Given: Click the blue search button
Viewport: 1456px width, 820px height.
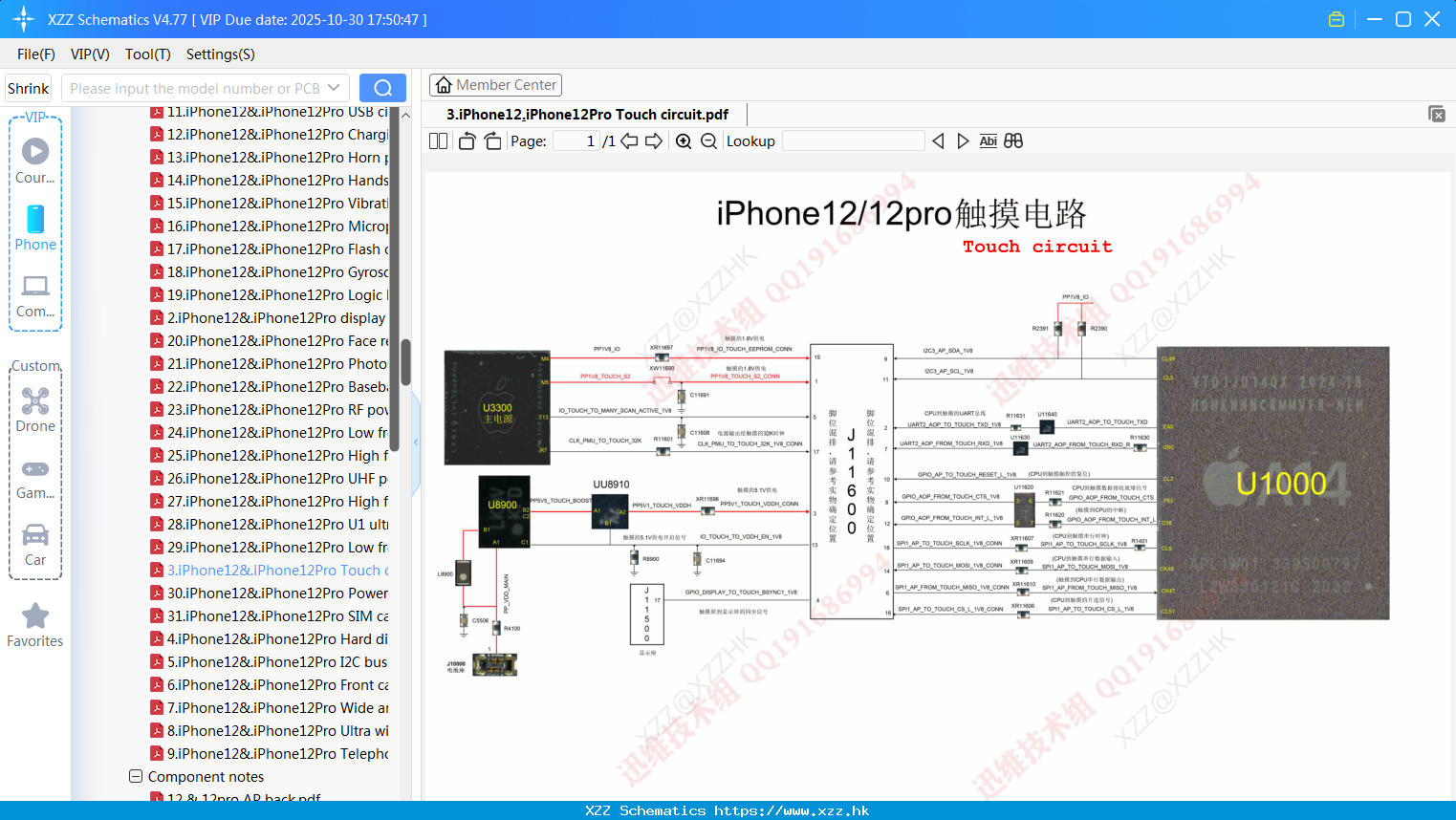Looking at the screenshot, I should coord(382,88).
